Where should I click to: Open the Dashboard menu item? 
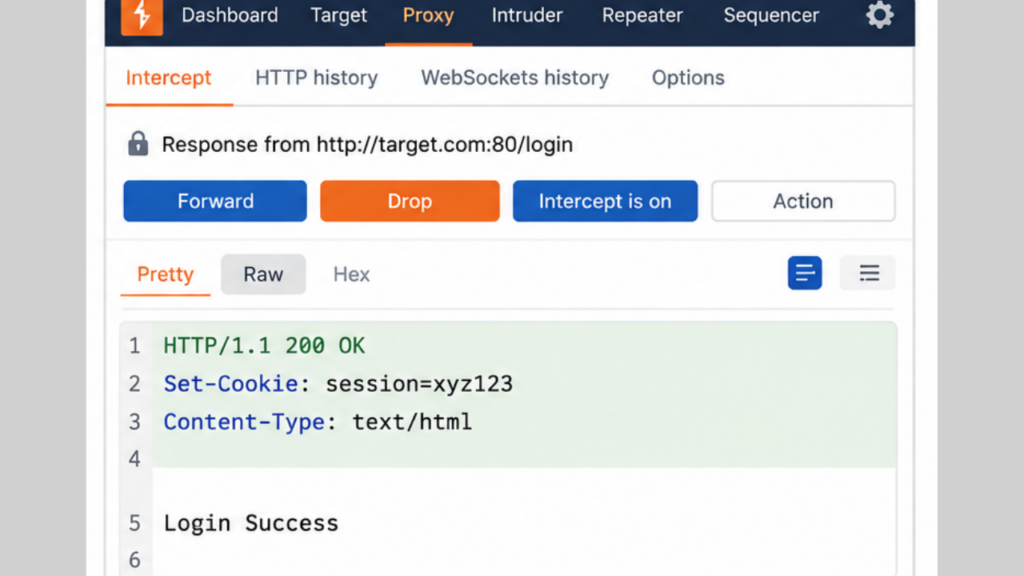coord(230,15)
